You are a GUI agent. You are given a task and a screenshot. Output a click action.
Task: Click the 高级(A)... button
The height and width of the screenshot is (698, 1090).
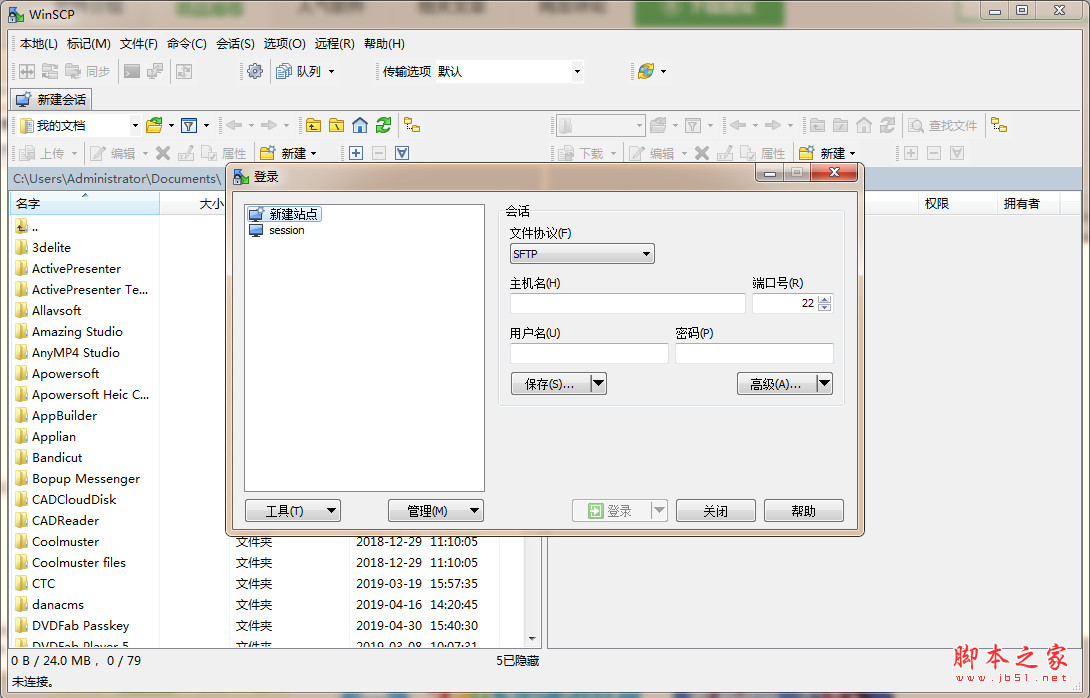(776, 383)
